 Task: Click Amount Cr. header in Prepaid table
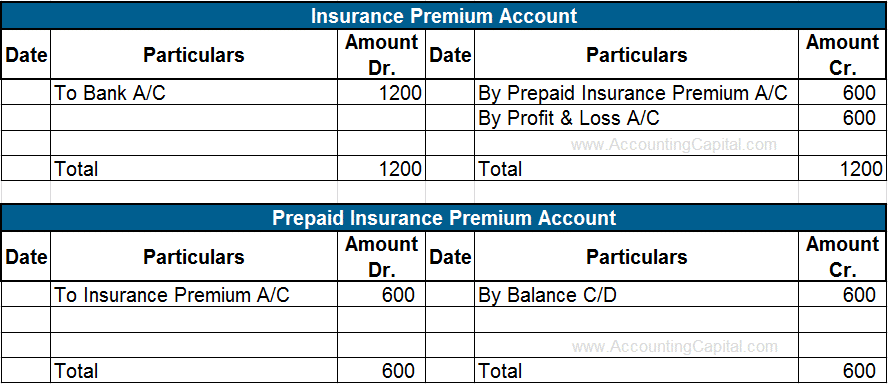click(x=843, y=257)
